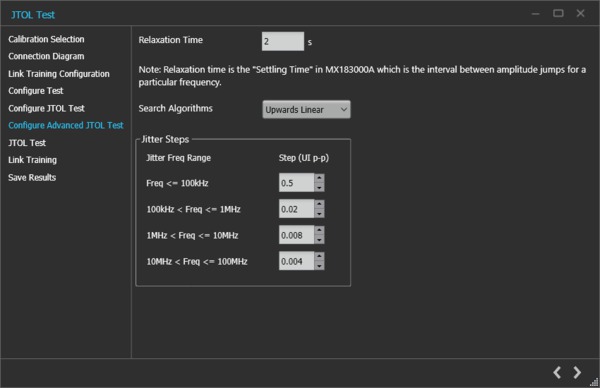This screenshot has width=600, height=388.
Task: Open Calibration Selection page
Action: (x=46, y=39)
